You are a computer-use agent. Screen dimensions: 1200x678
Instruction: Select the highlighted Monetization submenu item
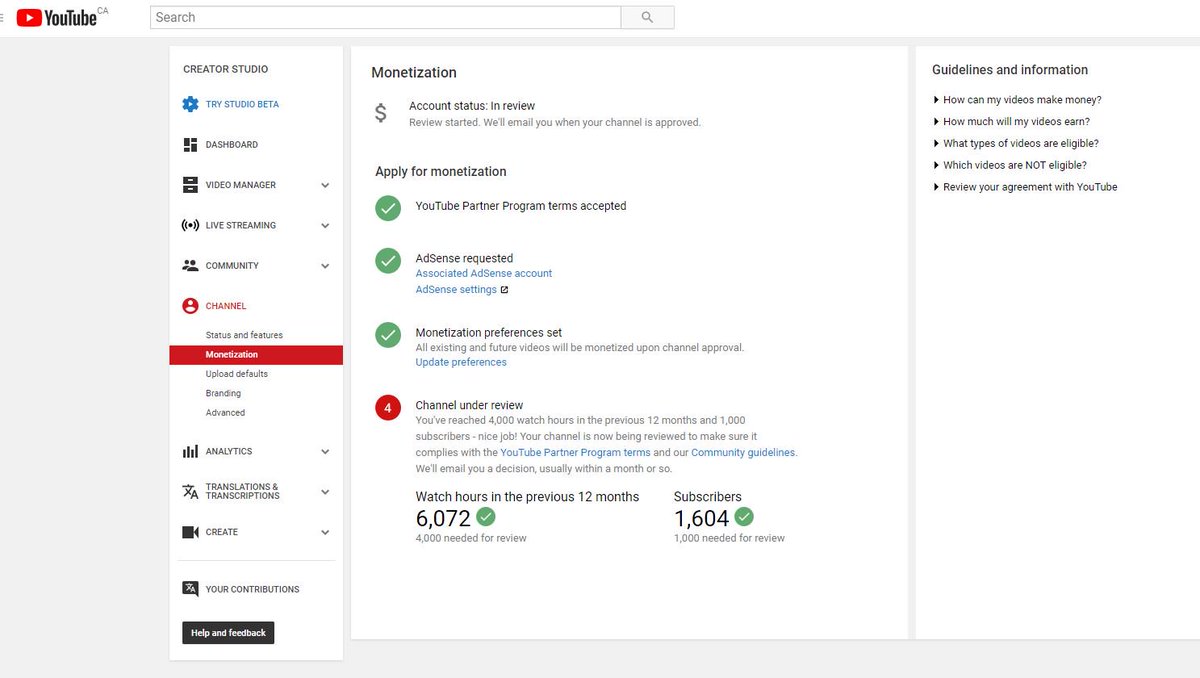(256, 355)
